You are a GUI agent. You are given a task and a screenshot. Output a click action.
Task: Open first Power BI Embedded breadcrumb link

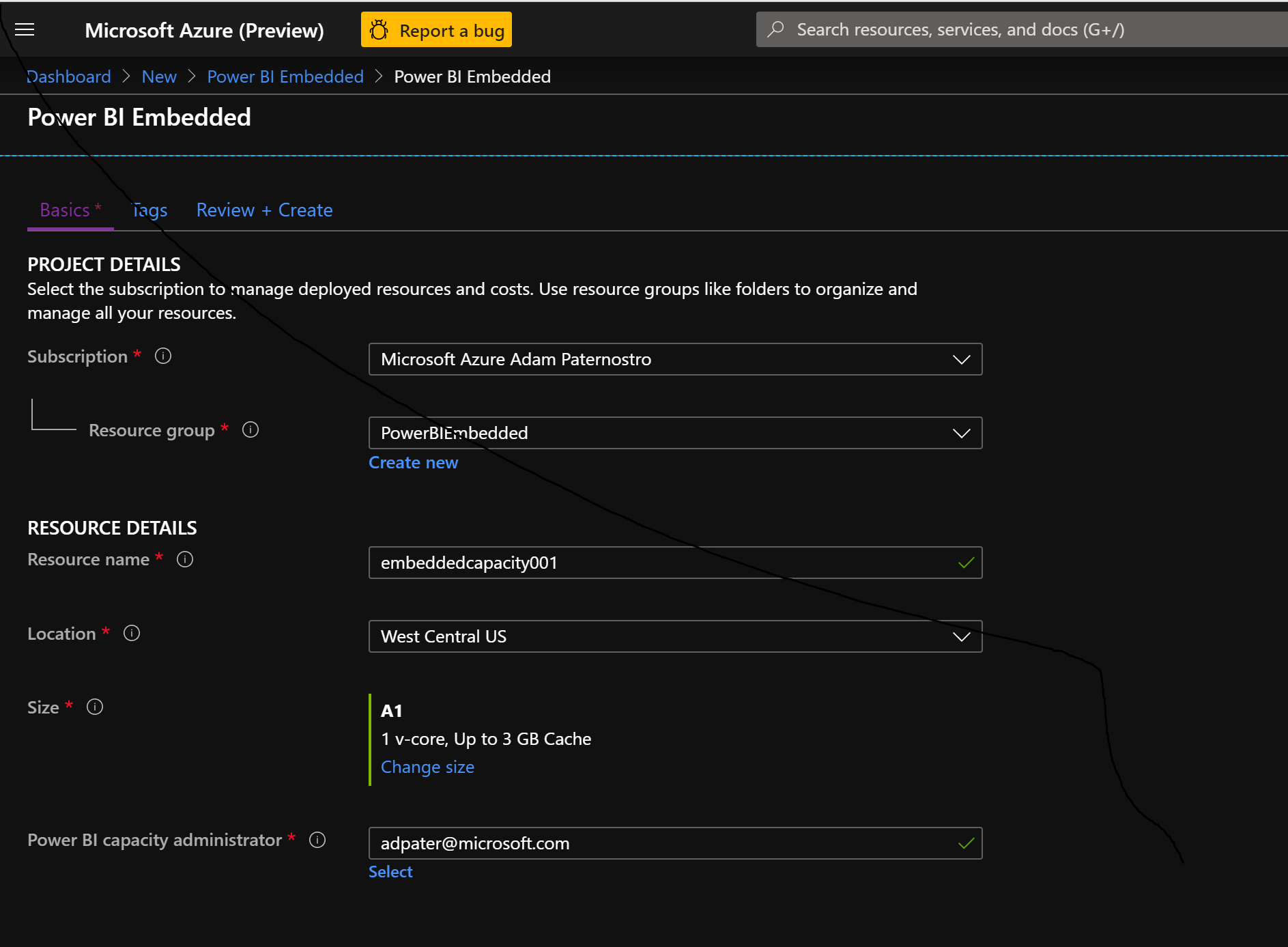285,76
